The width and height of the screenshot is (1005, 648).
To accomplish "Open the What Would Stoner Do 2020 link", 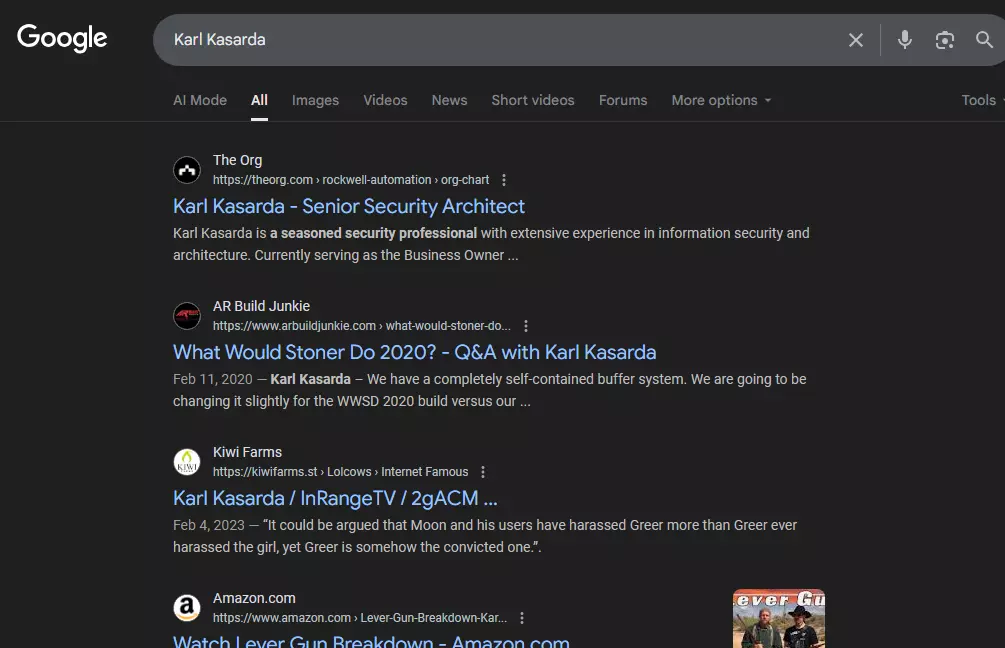I will point(415,353).
